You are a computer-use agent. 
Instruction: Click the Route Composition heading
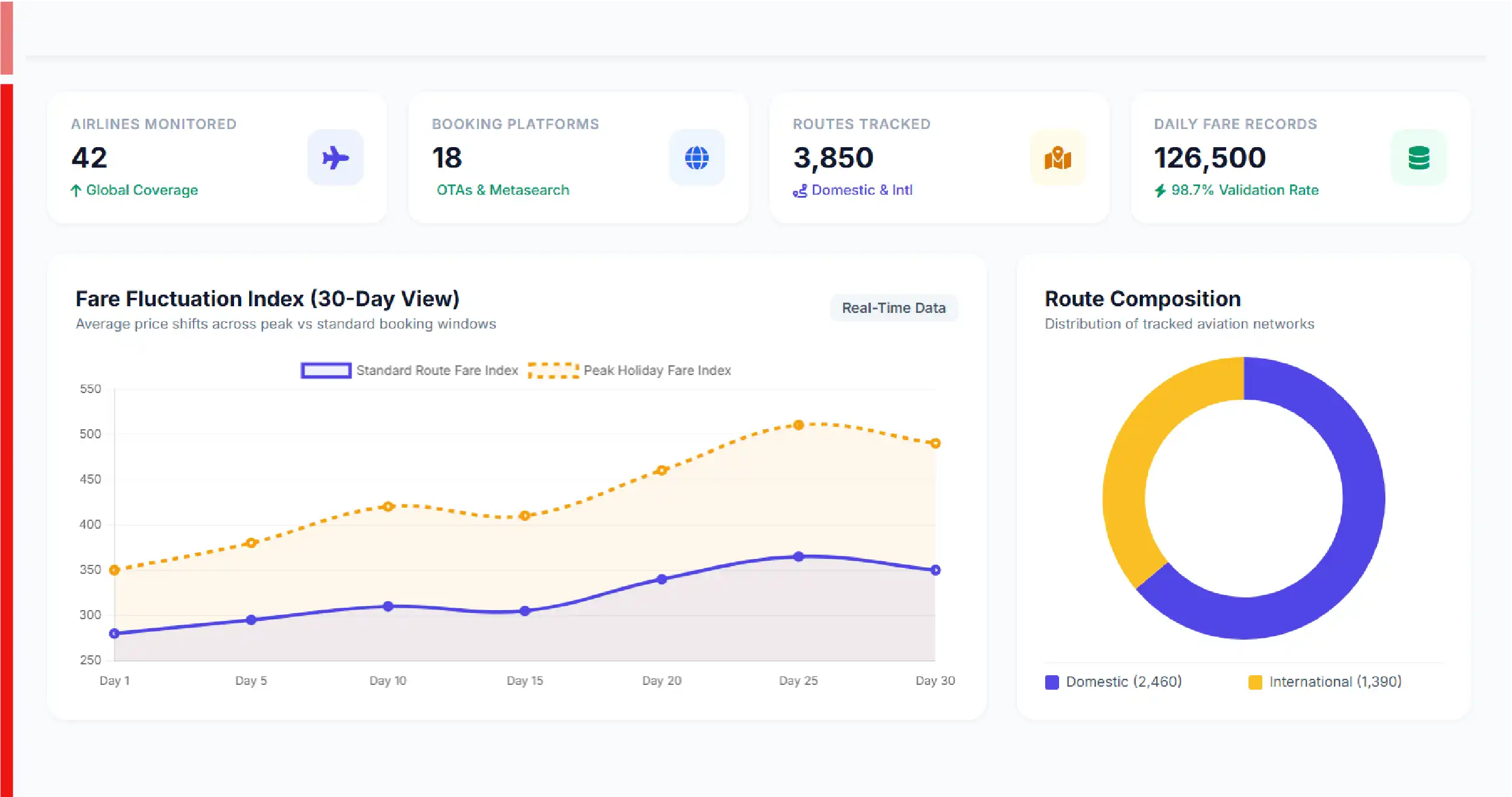point(1142,299)
